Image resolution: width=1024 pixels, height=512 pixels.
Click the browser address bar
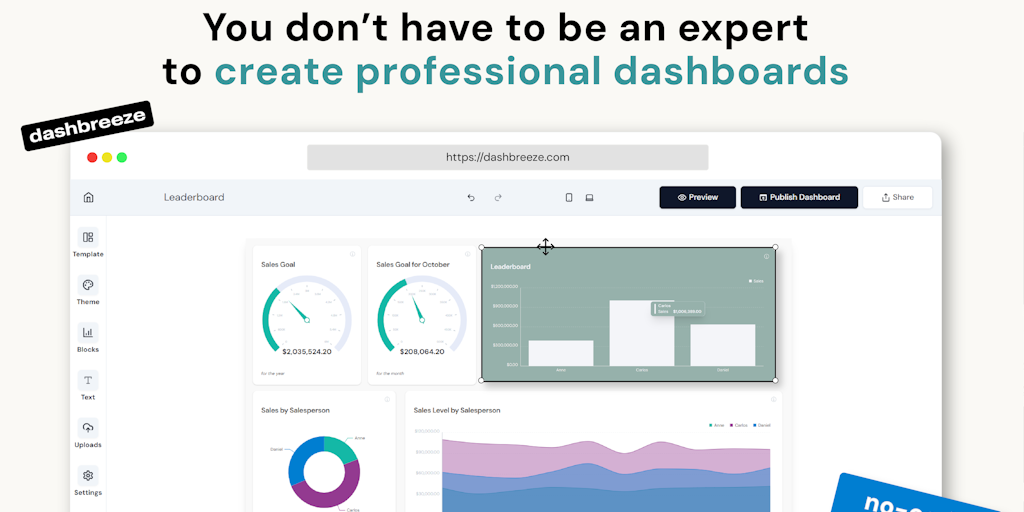click(507, 157)
